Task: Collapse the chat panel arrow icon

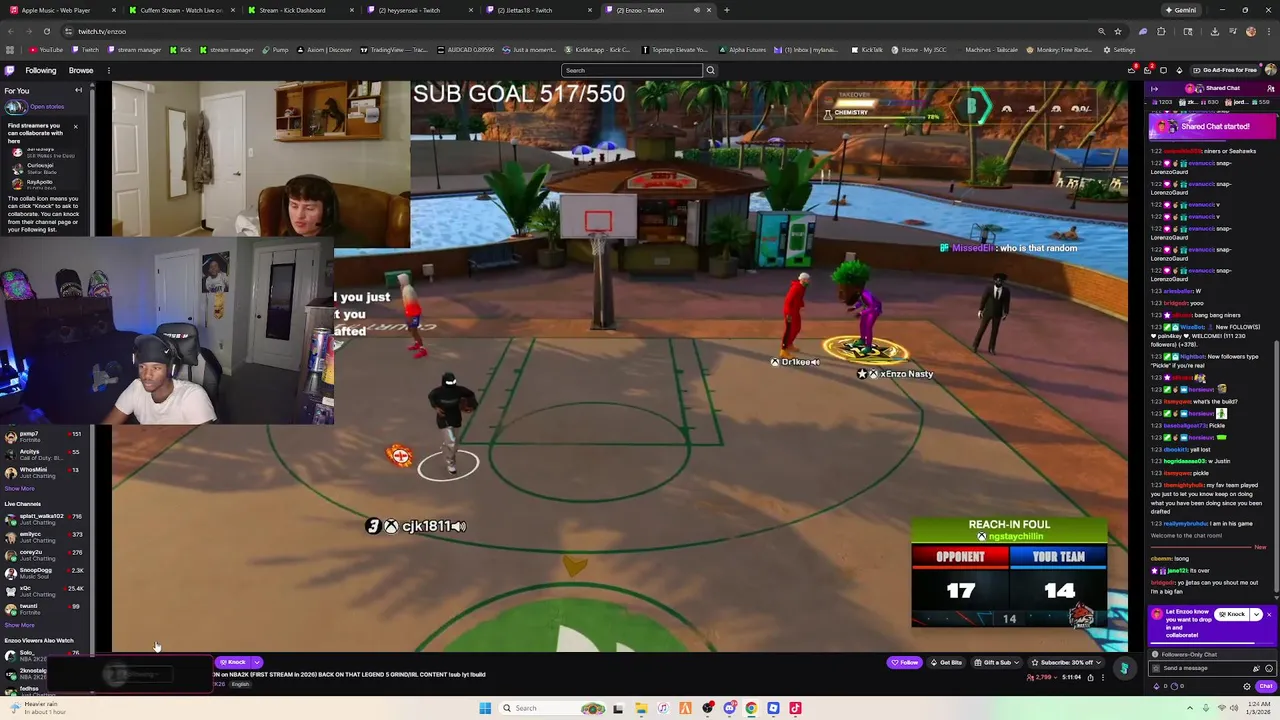Action: pos(1154,88)
